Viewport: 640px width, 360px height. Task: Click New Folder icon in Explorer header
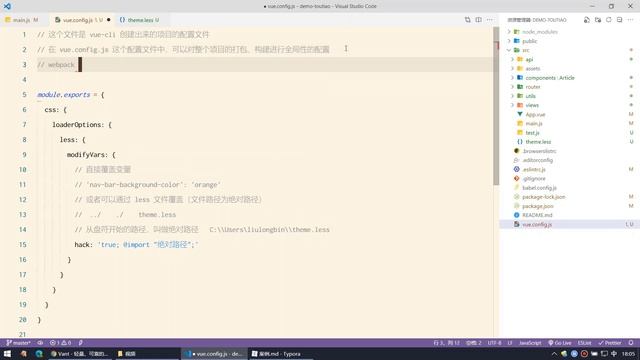coord(598,20)
